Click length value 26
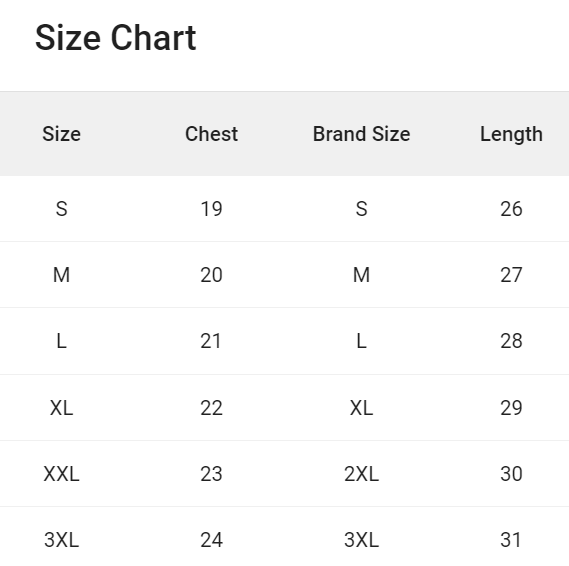 tap(511, 209)
